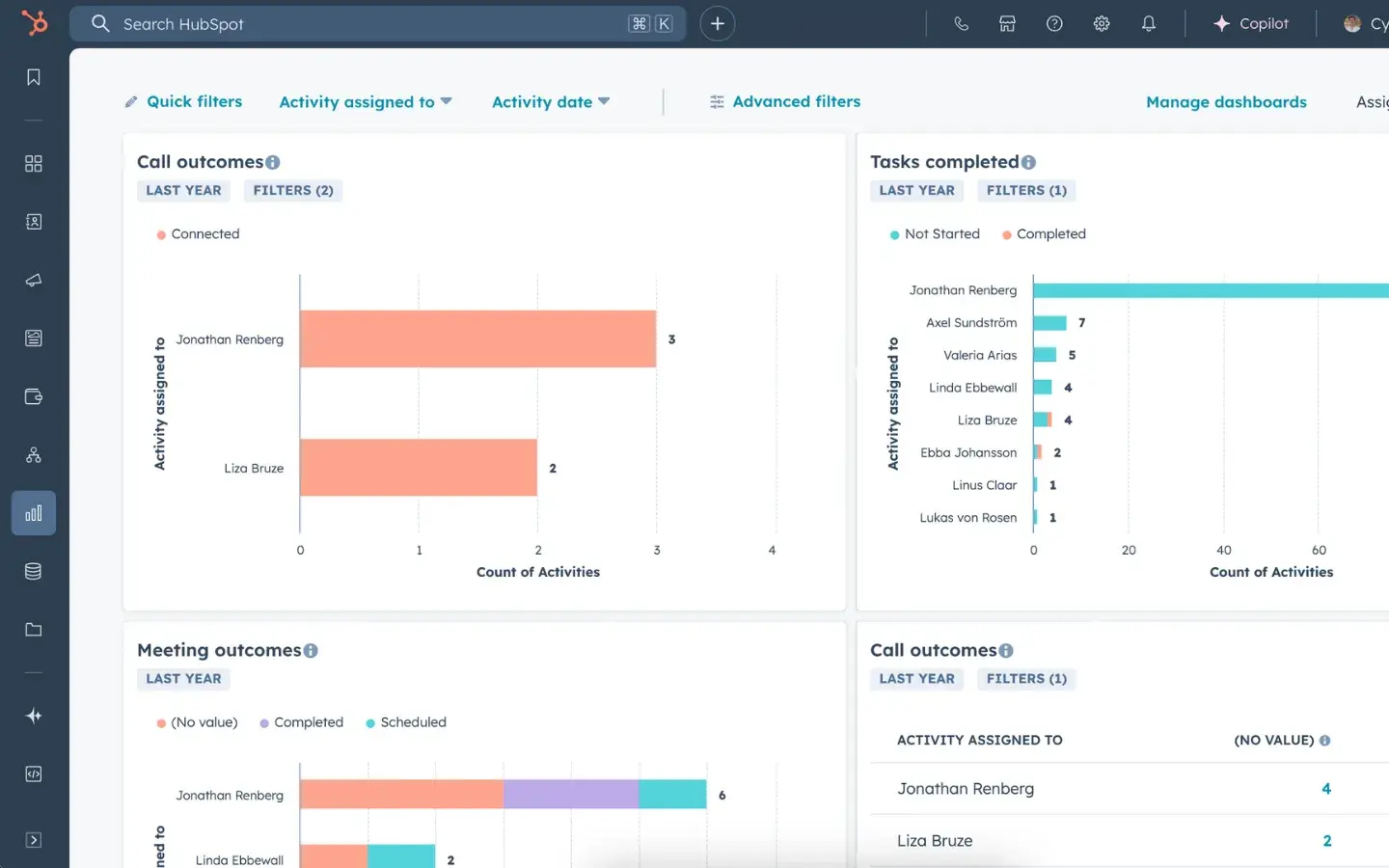
Task: Open the calling phone icon
Action: (x=961, y=24)
